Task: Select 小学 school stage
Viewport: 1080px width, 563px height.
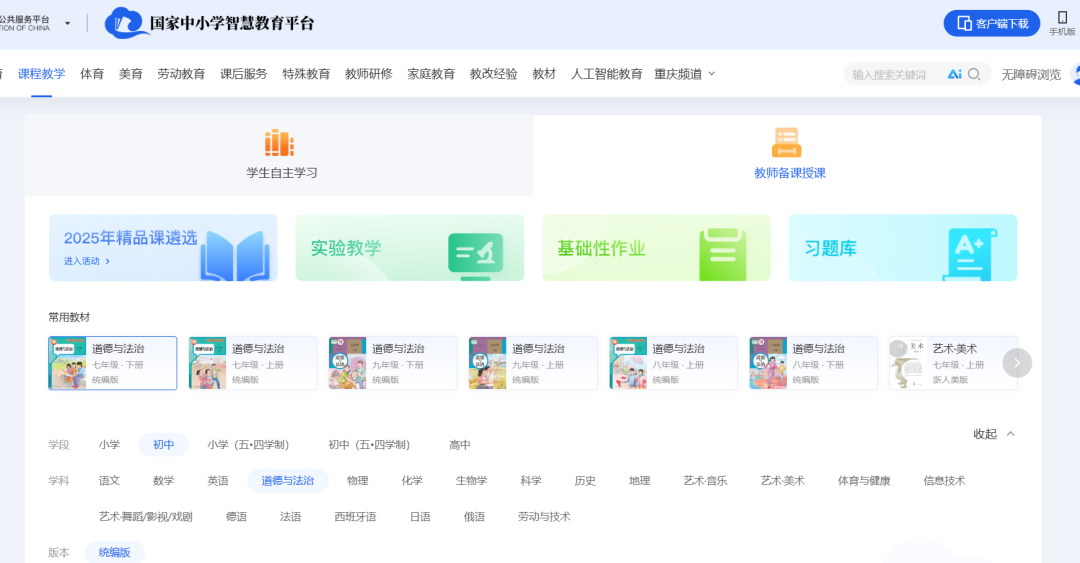Action: (x=109, y=444)
